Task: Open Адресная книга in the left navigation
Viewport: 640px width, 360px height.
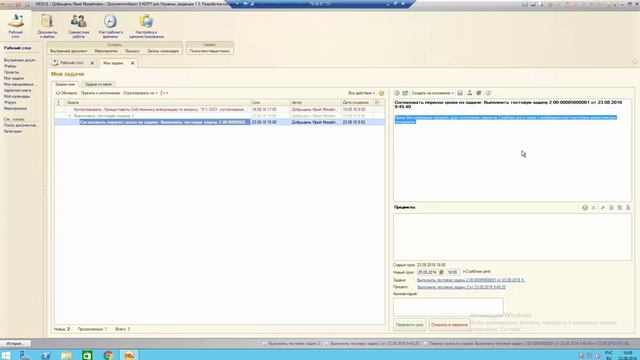Action: [18, 91]
